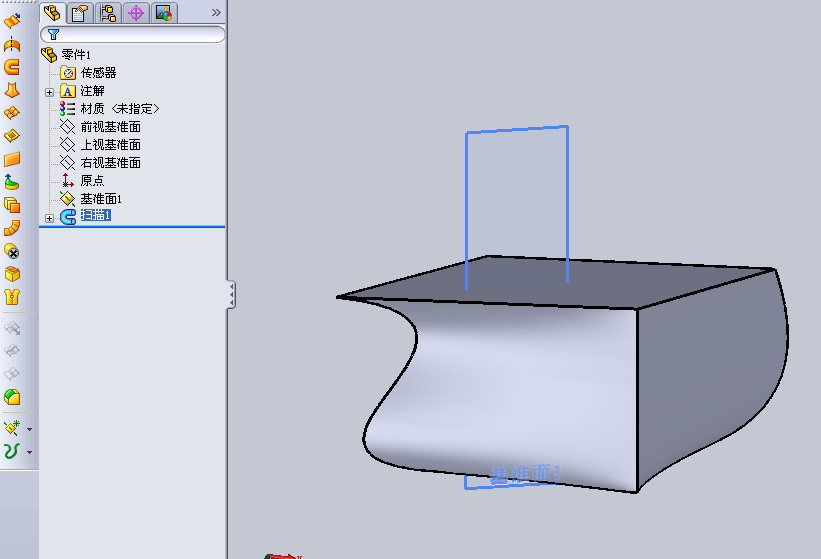The height and width of the screenshot is (559, 821).
Task: Switch to the PropertyManager tab
Action: [x=80, y=13]
